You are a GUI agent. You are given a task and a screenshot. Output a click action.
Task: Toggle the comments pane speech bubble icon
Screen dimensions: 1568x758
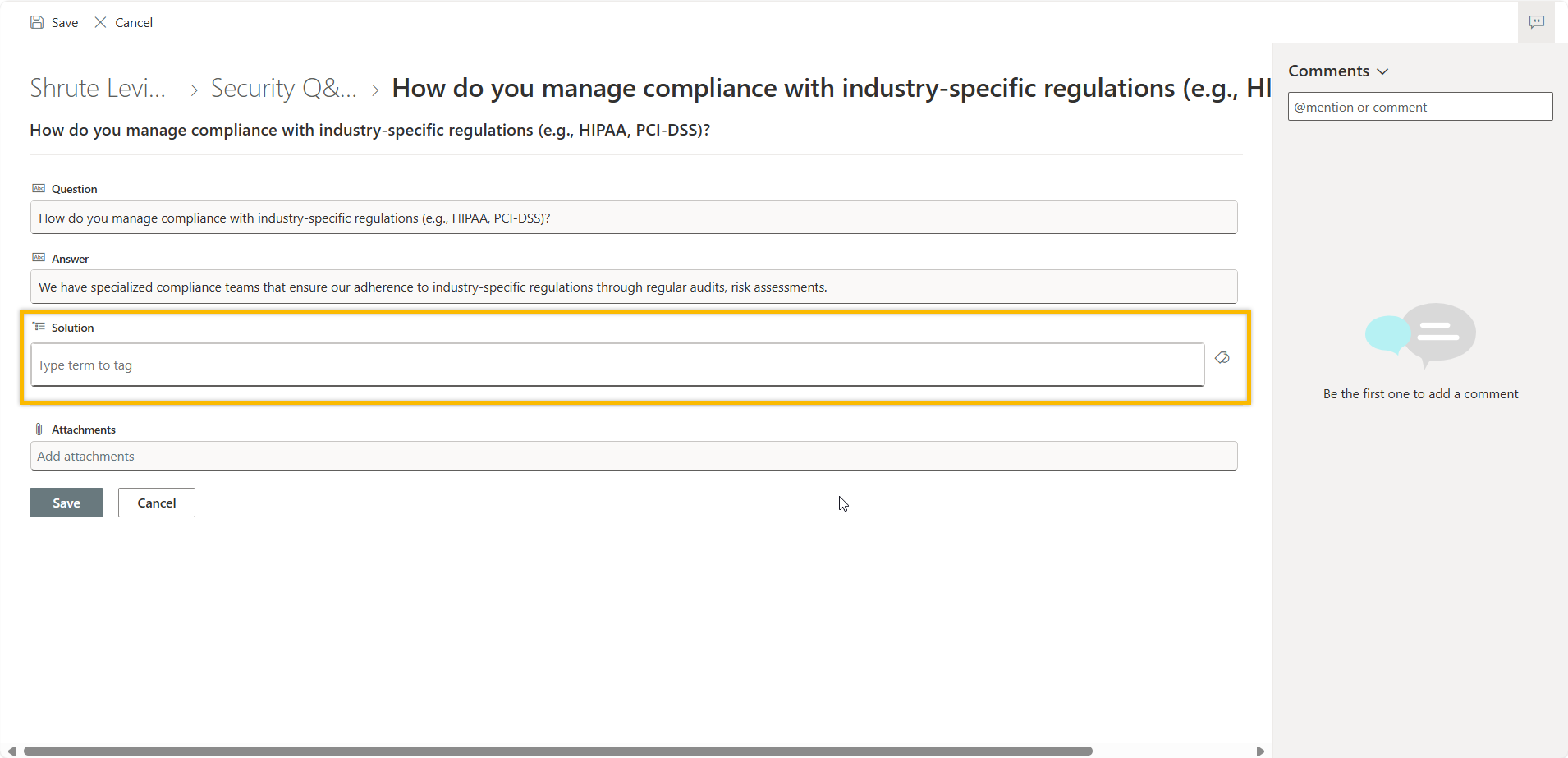click(x=1536, y=22)
